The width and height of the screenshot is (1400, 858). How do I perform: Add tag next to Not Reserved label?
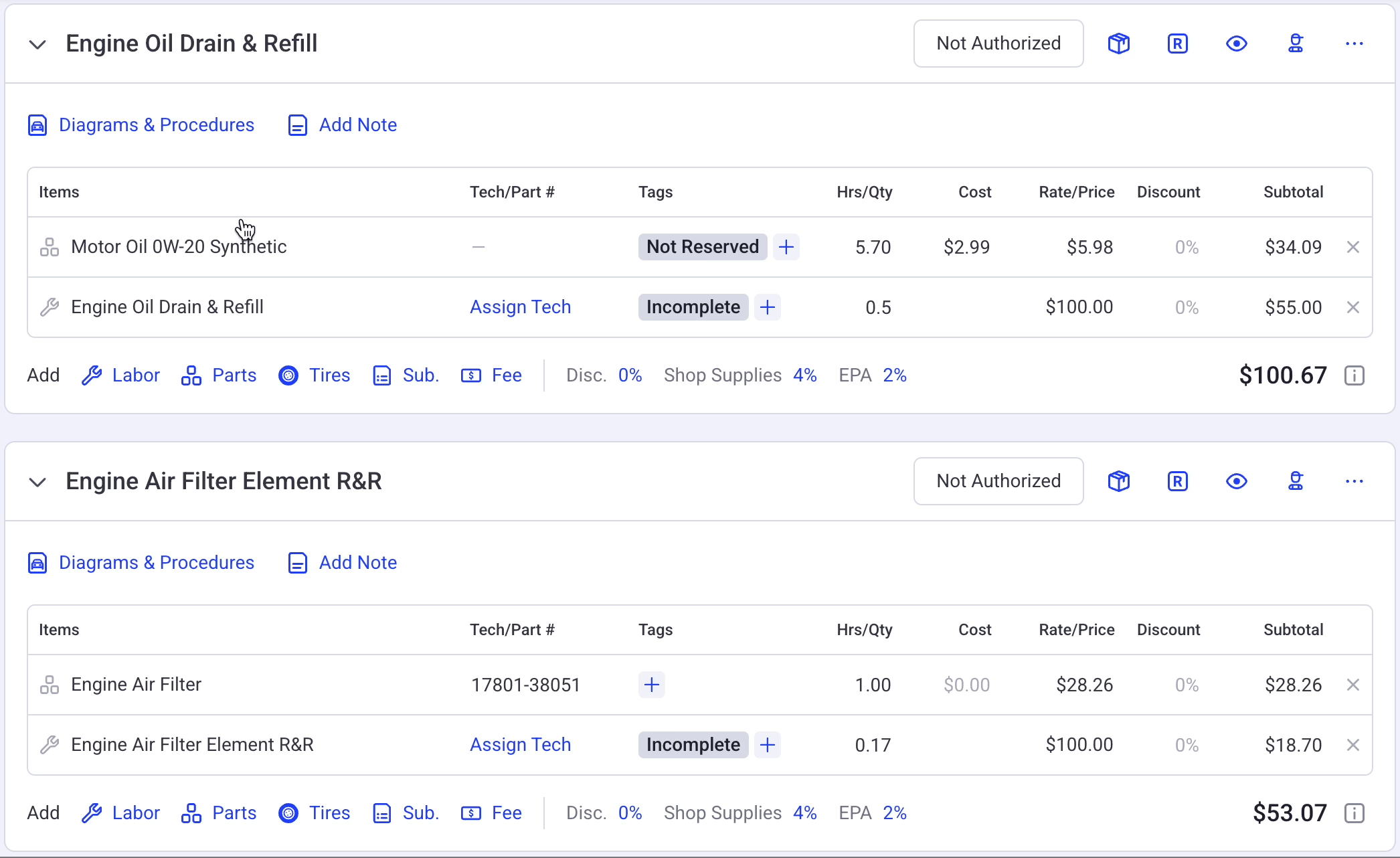[786, 247]
